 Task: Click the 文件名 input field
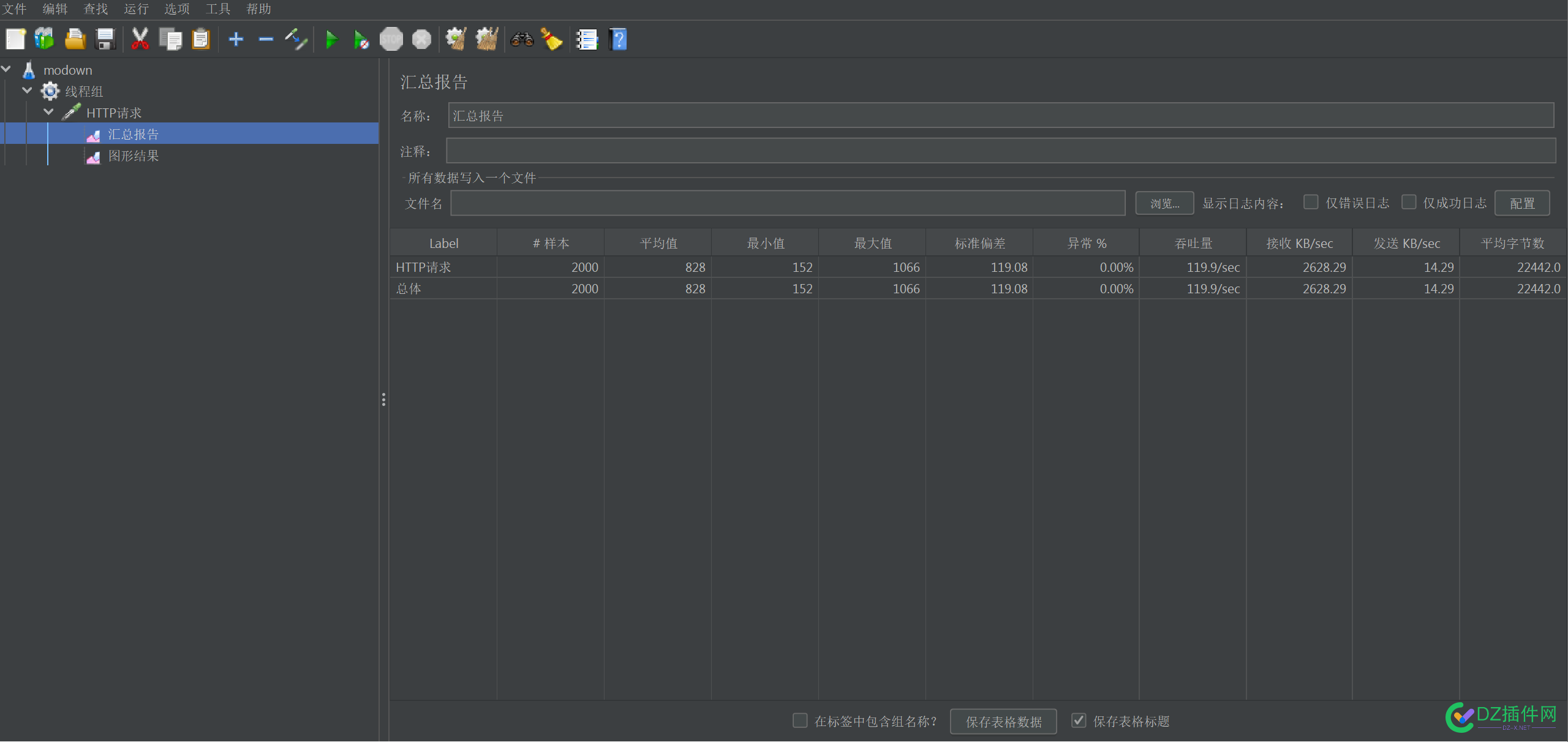click(x=788, y=203)
